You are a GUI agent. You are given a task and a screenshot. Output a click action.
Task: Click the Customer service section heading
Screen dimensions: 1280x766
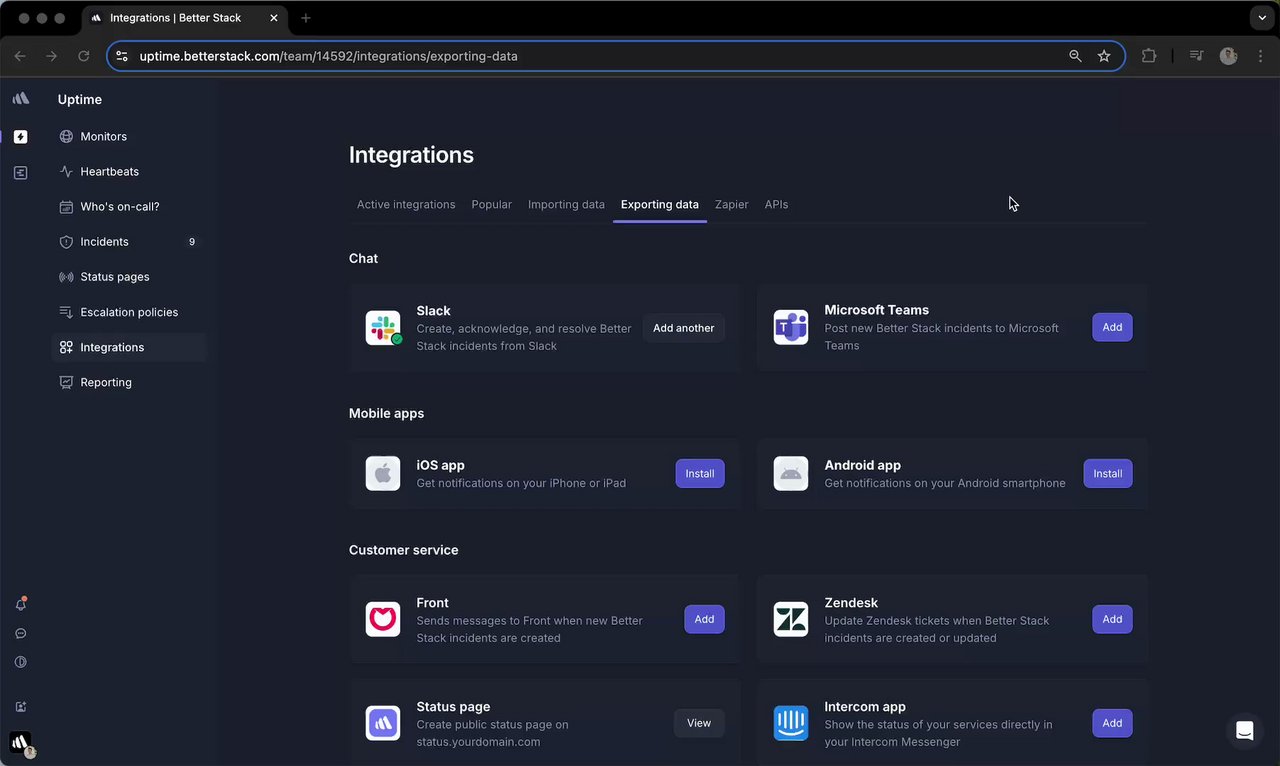pyautogui.click(x=404, y=550)
